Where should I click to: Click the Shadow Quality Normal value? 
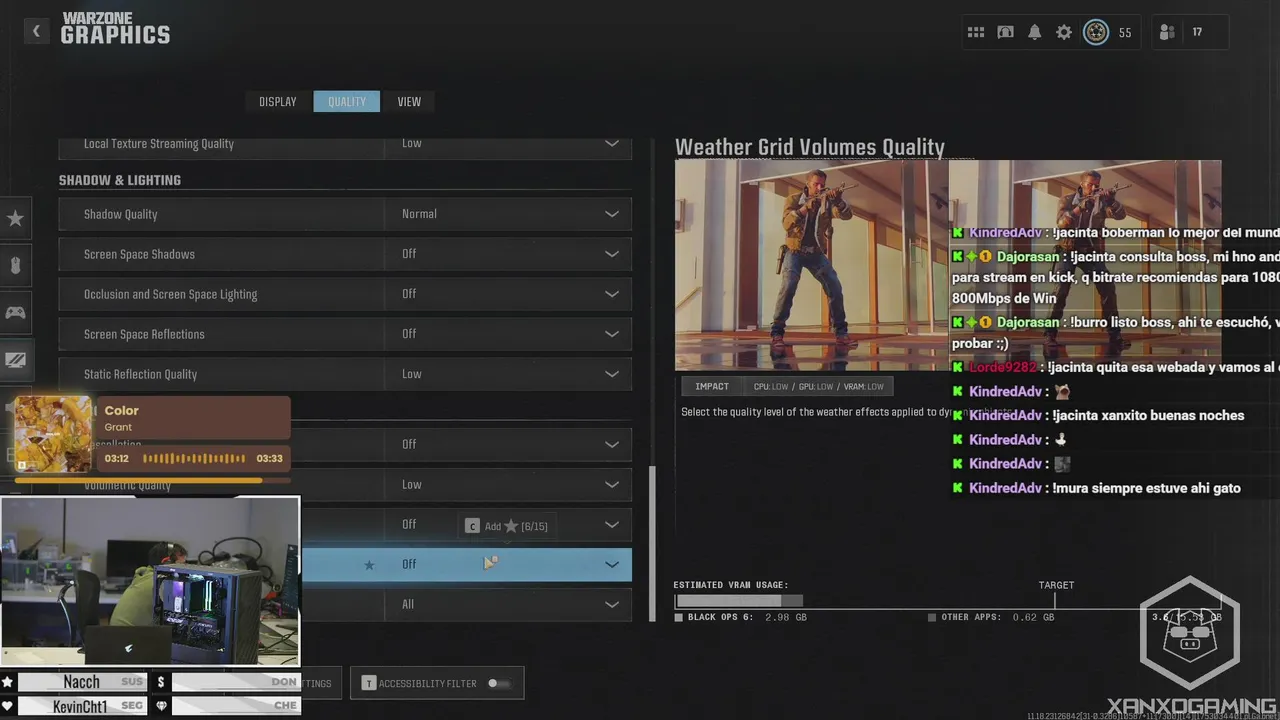(419, 214)
